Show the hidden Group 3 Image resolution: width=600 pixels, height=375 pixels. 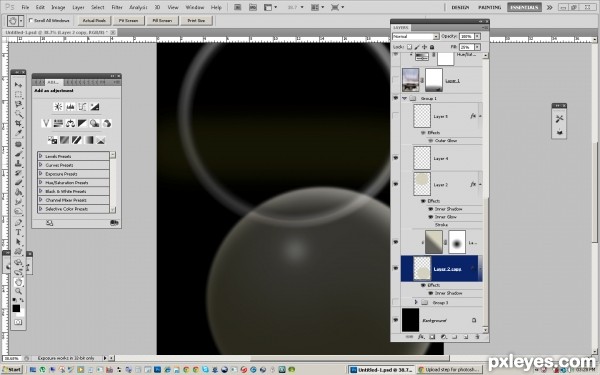pos(396,302)
